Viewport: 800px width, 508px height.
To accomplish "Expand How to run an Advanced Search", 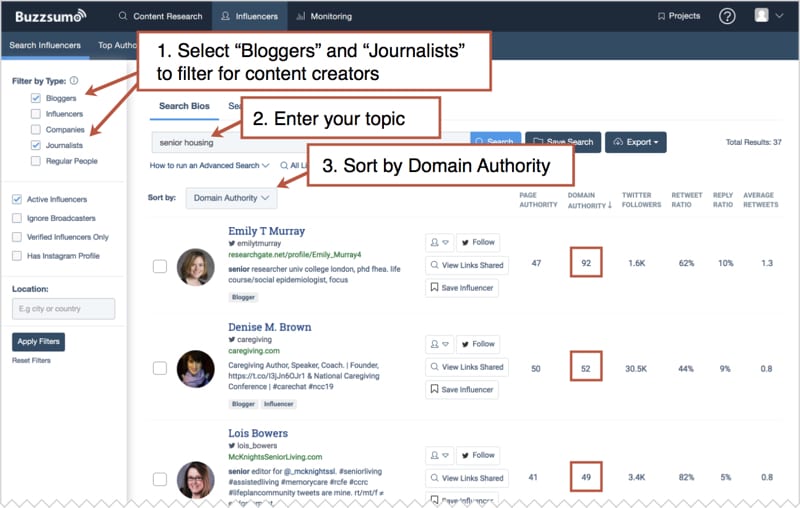I will click(x=209, y=165).
